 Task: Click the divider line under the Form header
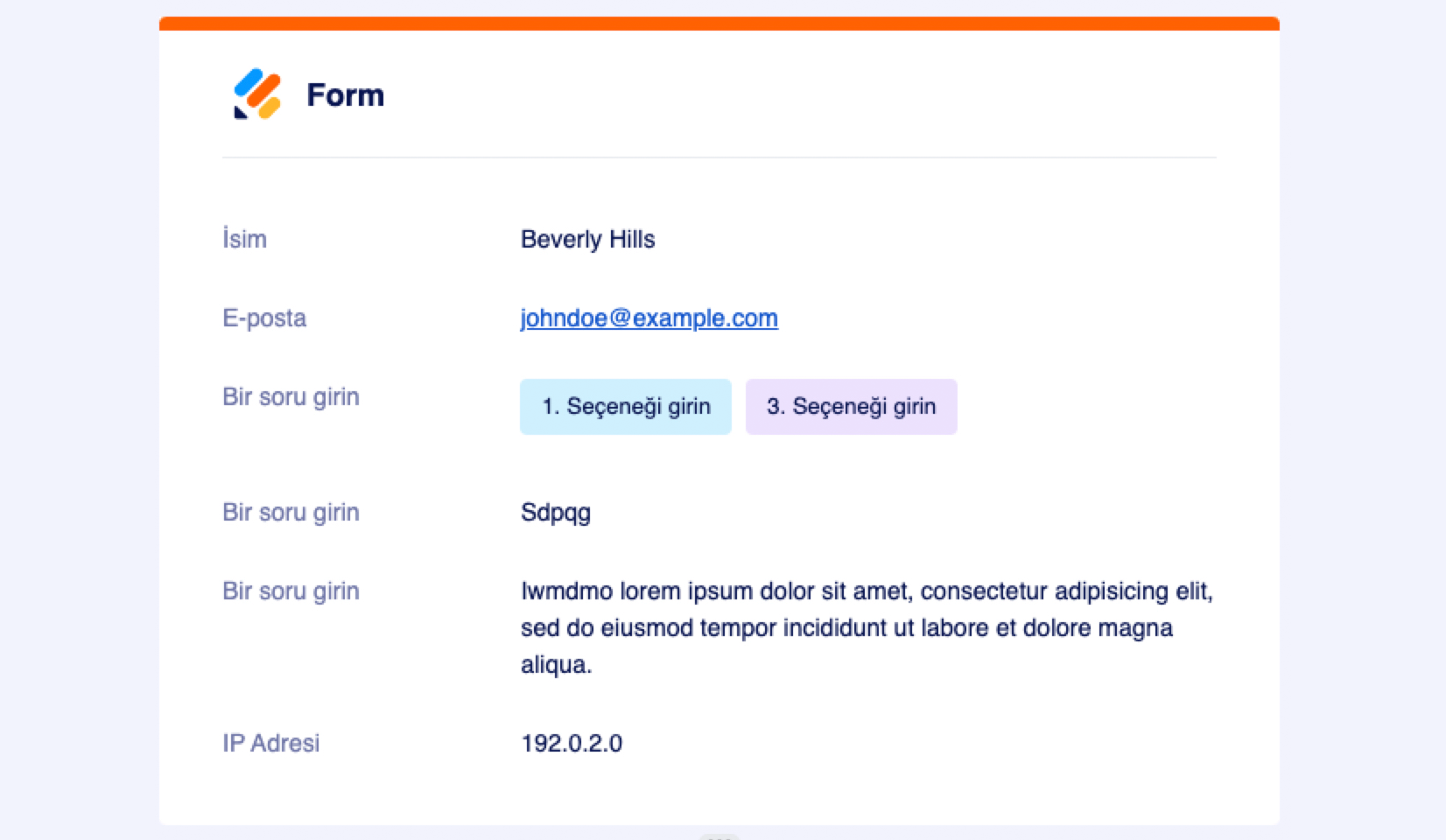(719, 158)
